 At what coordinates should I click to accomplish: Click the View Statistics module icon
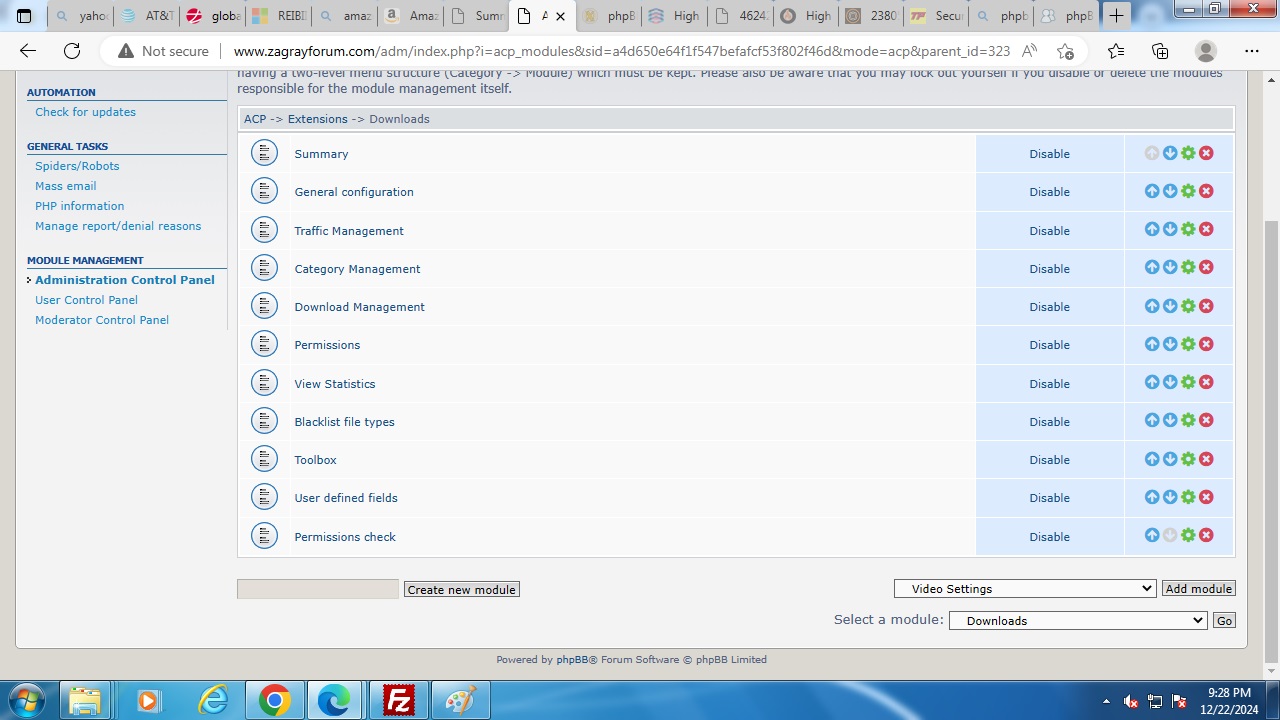[264, 383]
